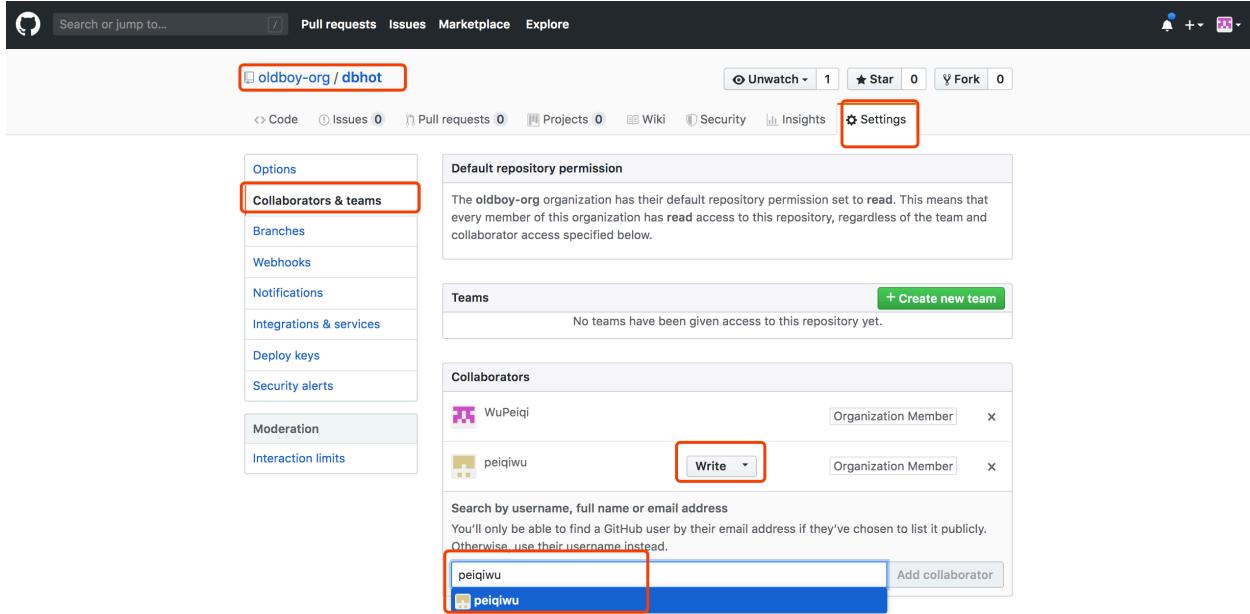Click the WuPeiqi avatar
Screen dimensions: 1250x614
(462, 415)
